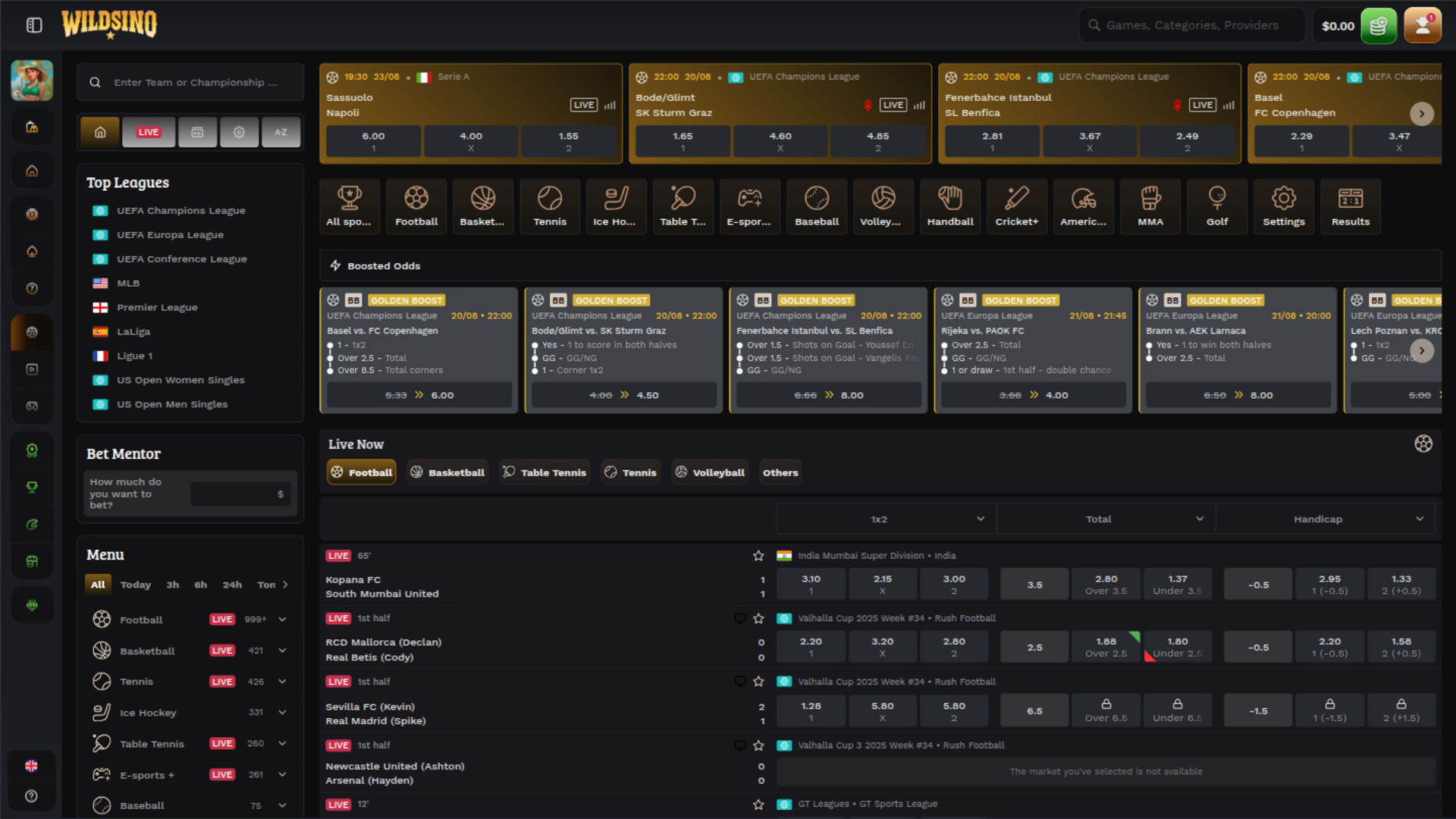Open the question mark help icon bottom left
Viewport: 1456px width, 819px height.
[31, 796]
